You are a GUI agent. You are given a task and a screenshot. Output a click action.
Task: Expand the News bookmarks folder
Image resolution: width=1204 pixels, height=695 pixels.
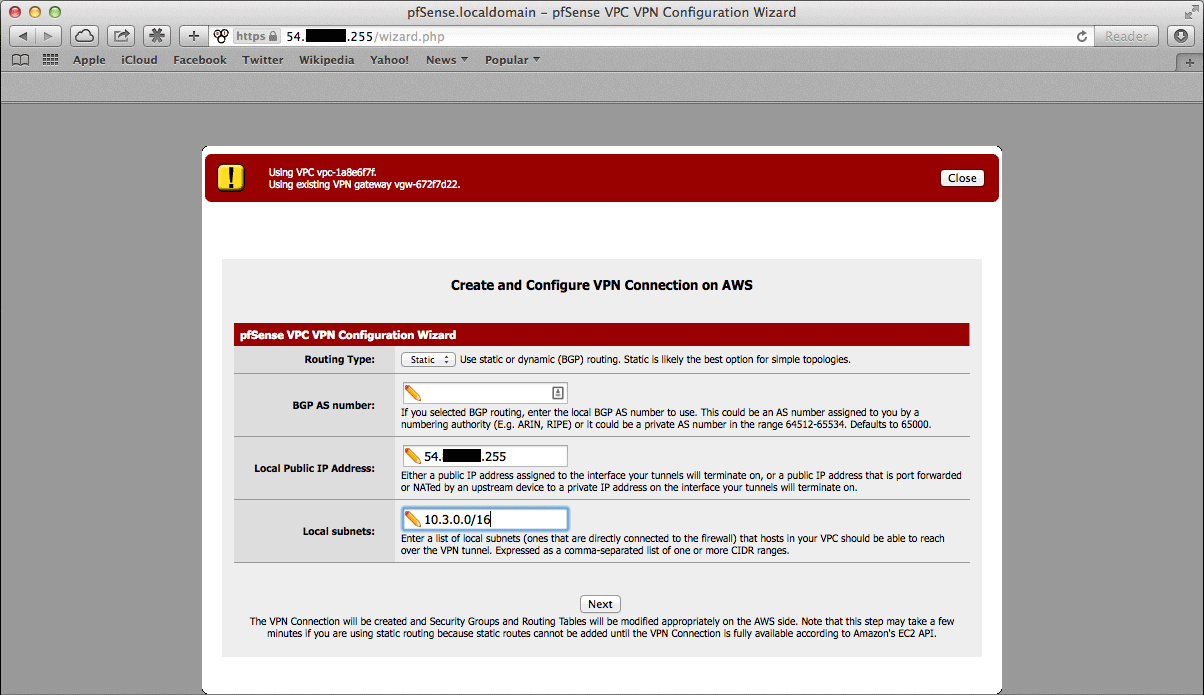pos(446,60)
